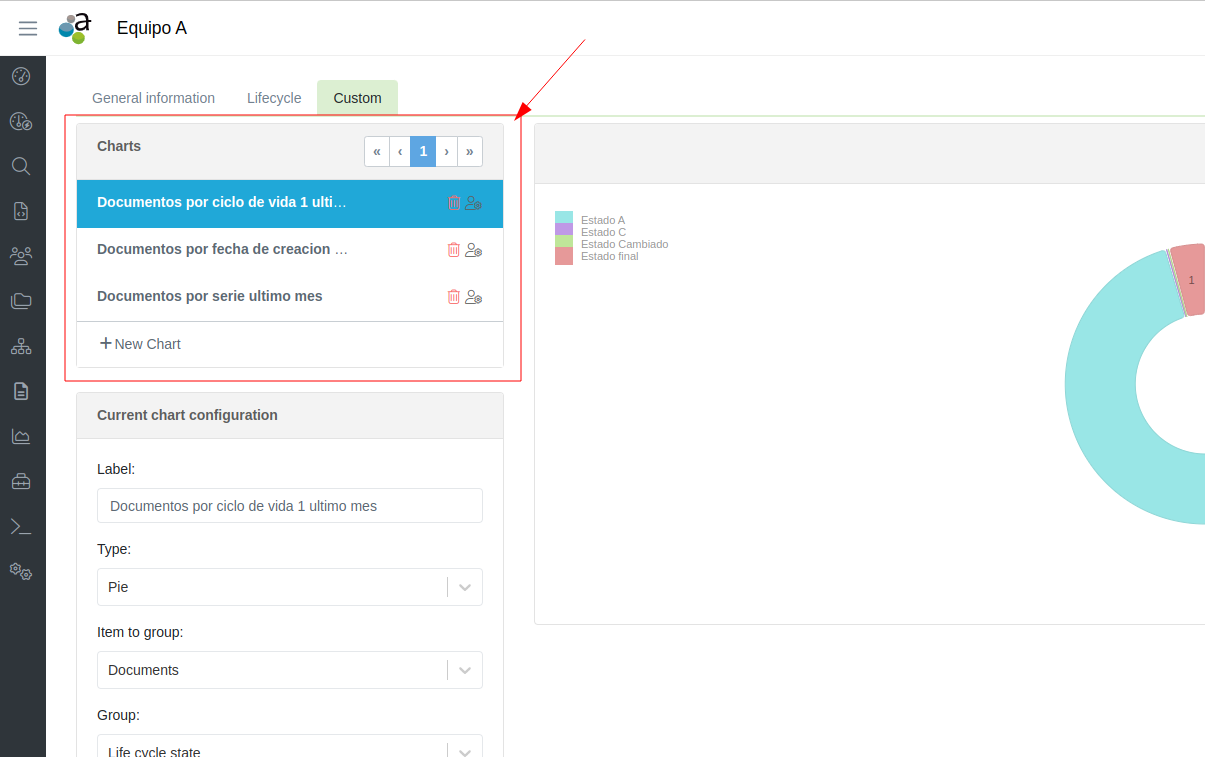The image size is (1205, 757).
Task: Open the folders icon in sidebar
Action: [21, 301]
